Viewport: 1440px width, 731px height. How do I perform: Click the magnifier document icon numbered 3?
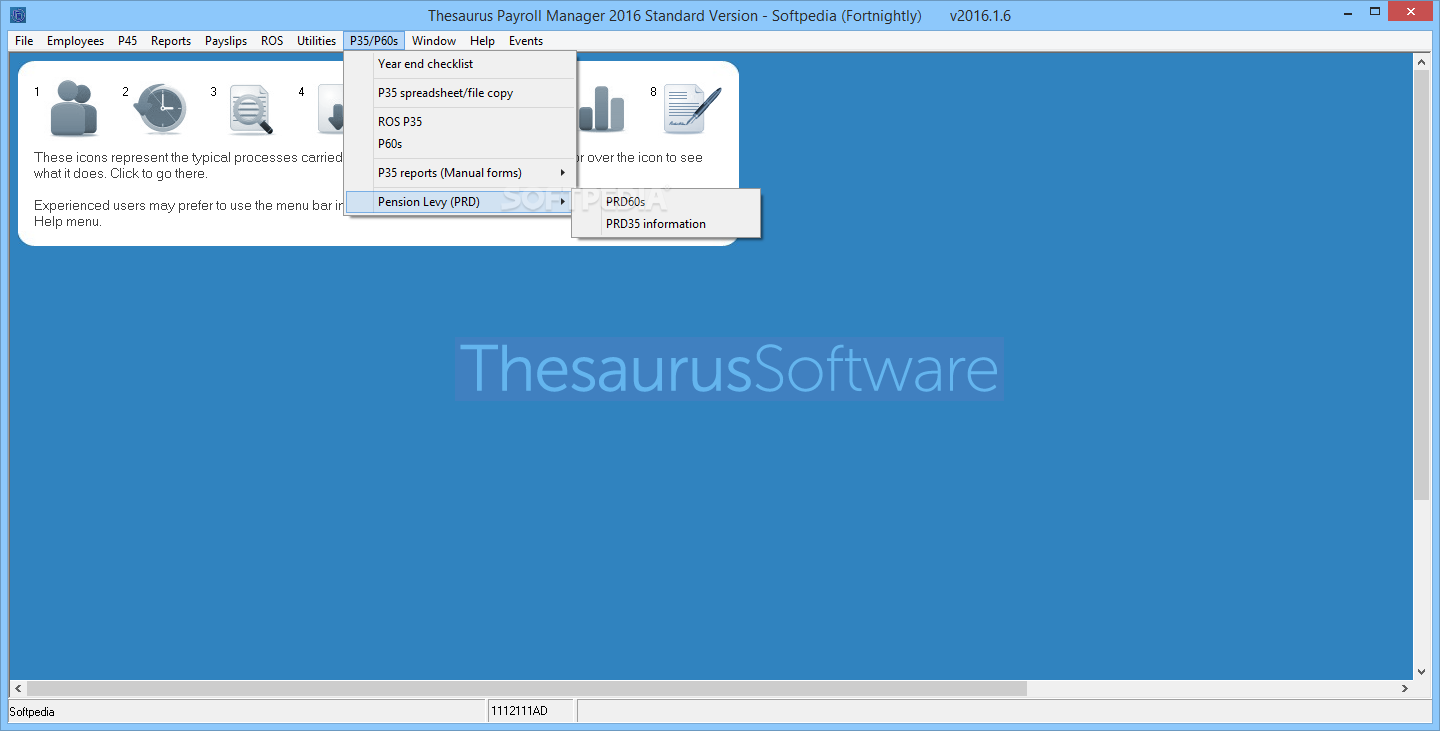pos(250,109)
